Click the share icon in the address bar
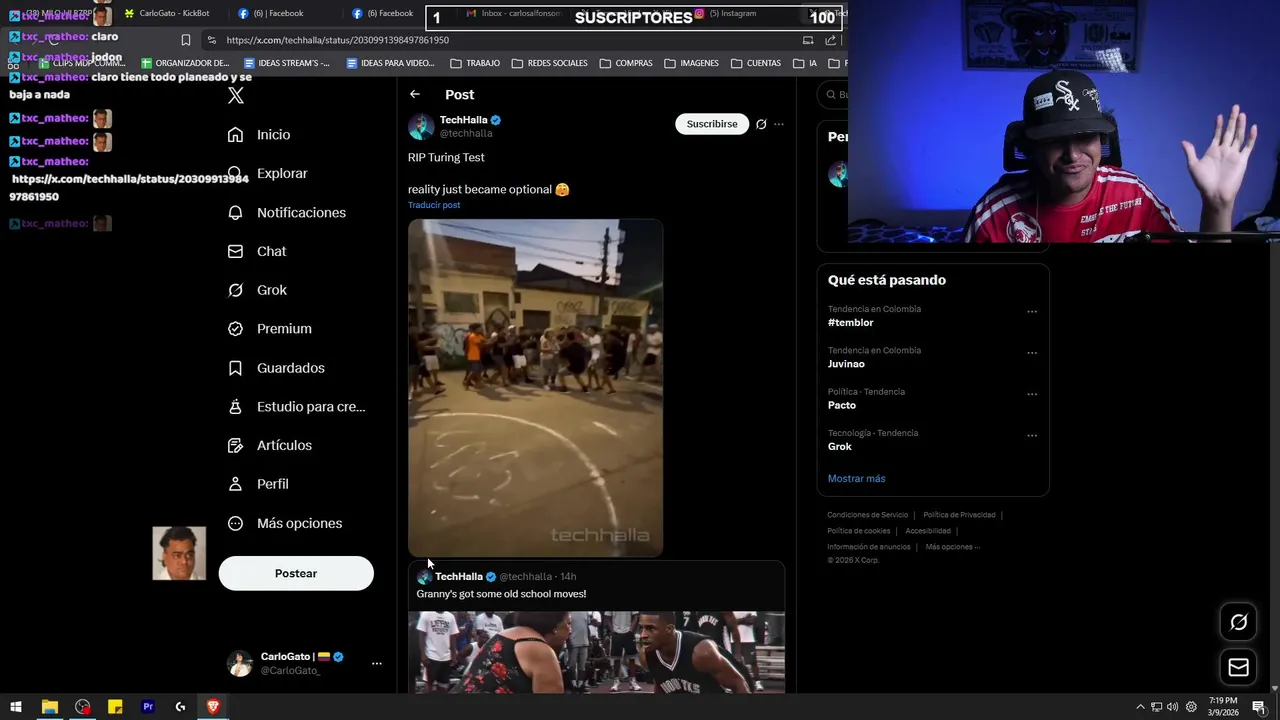 tap(831, 40)
